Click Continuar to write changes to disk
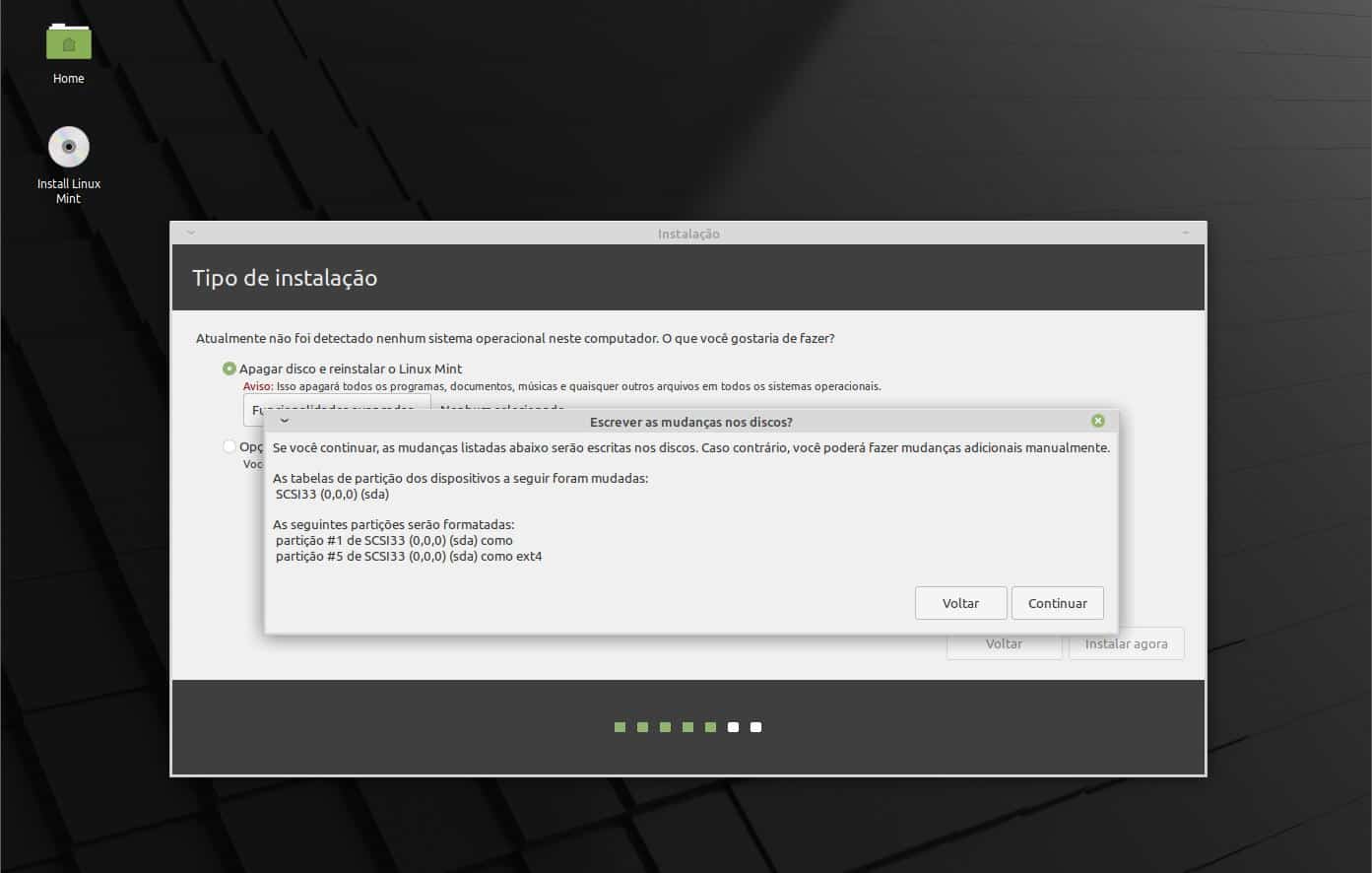 pos(1057,603)
